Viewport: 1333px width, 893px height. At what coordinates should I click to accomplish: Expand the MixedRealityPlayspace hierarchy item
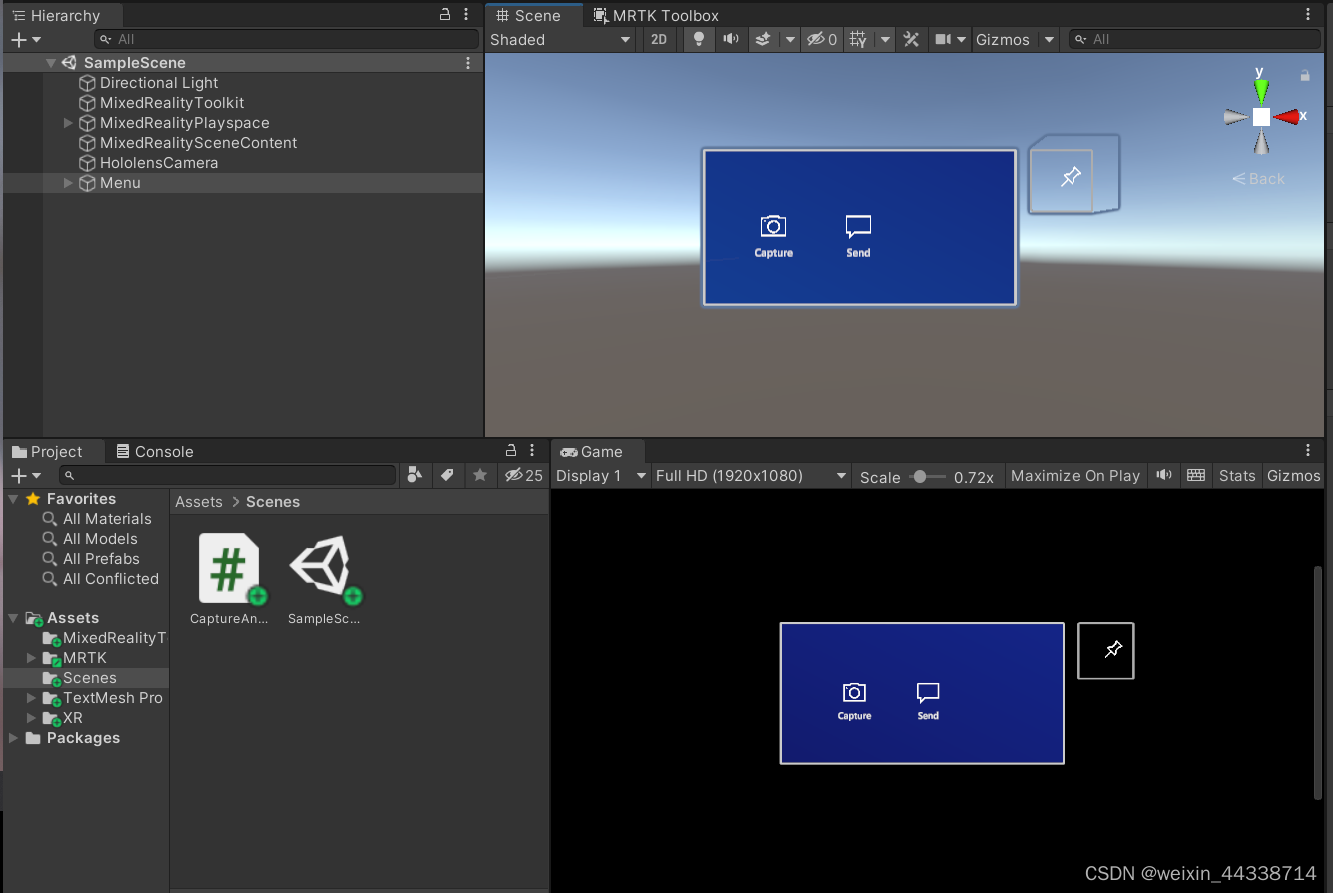click(67, 122)
